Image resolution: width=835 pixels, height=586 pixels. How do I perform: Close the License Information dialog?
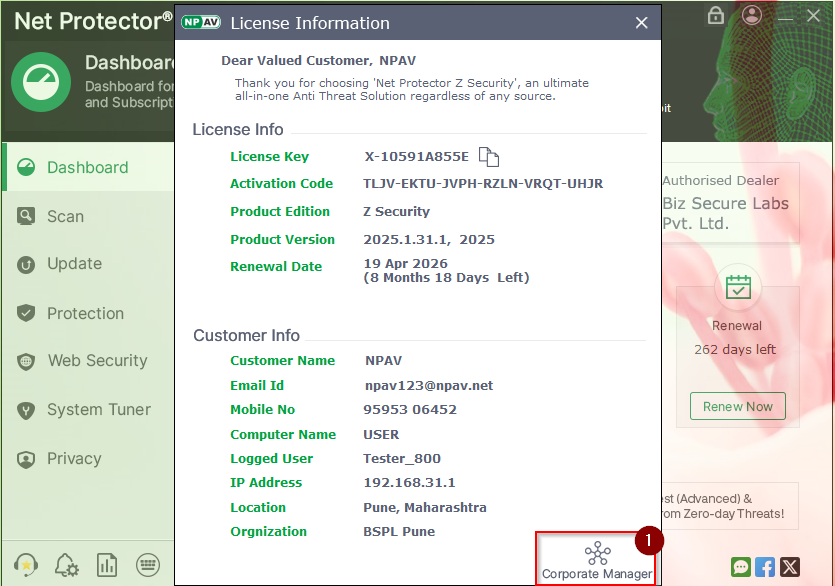pos(641,23)
